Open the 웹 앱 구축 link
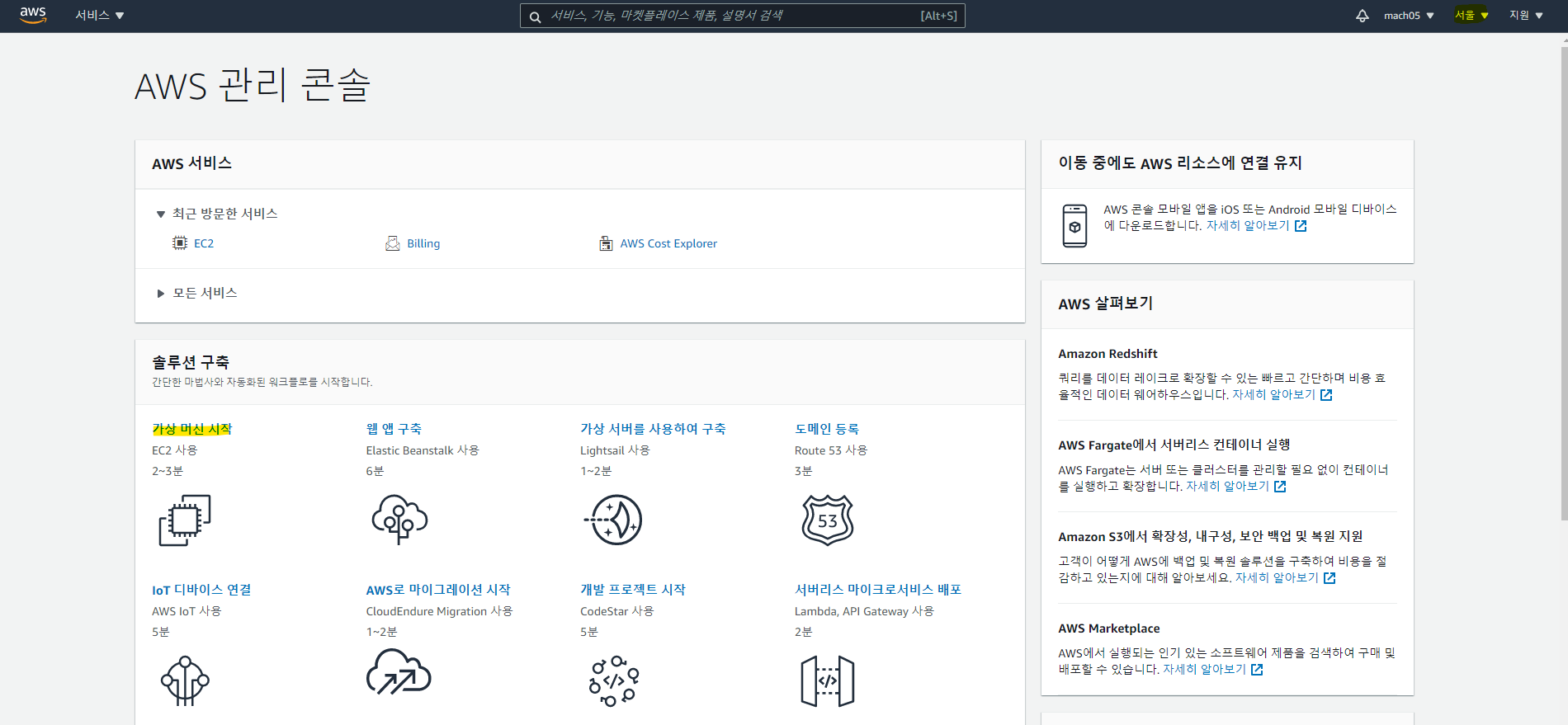 coord(394,429)
